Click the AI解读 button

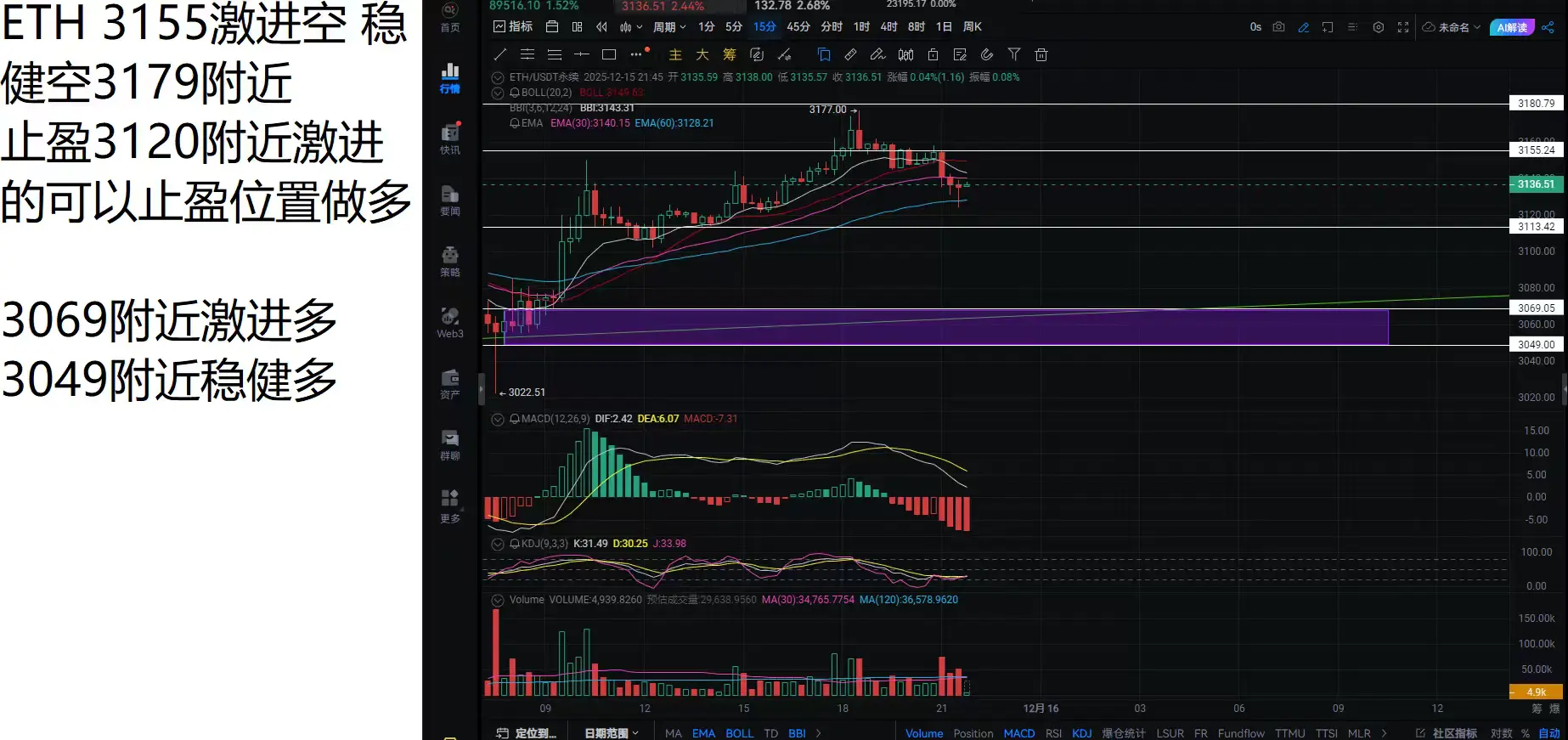click(x=1512, y=27)
